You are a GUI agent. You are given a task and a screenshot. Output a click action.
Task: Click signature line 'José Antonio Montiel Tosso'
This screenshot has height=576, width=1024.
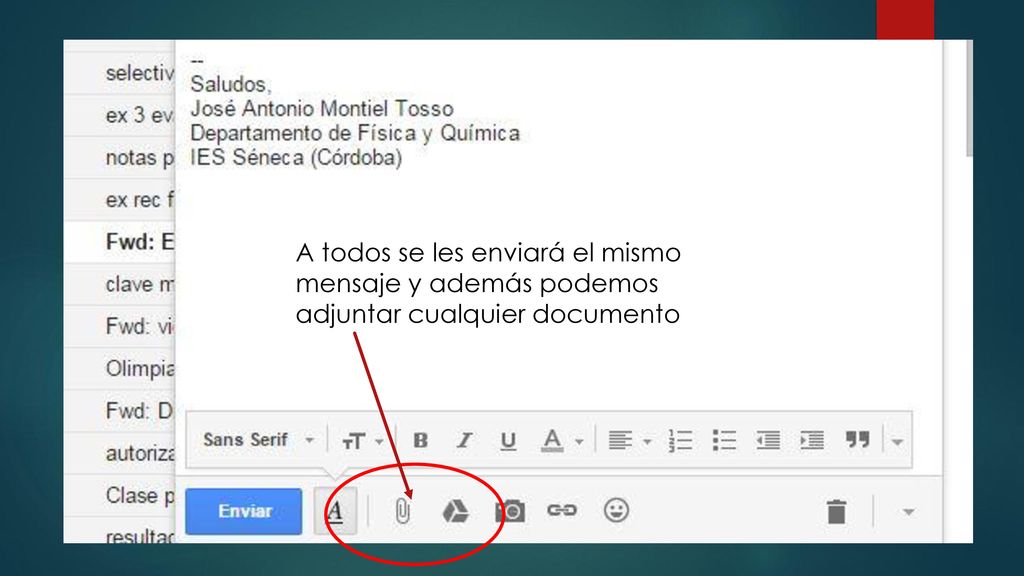coord(321,108)
